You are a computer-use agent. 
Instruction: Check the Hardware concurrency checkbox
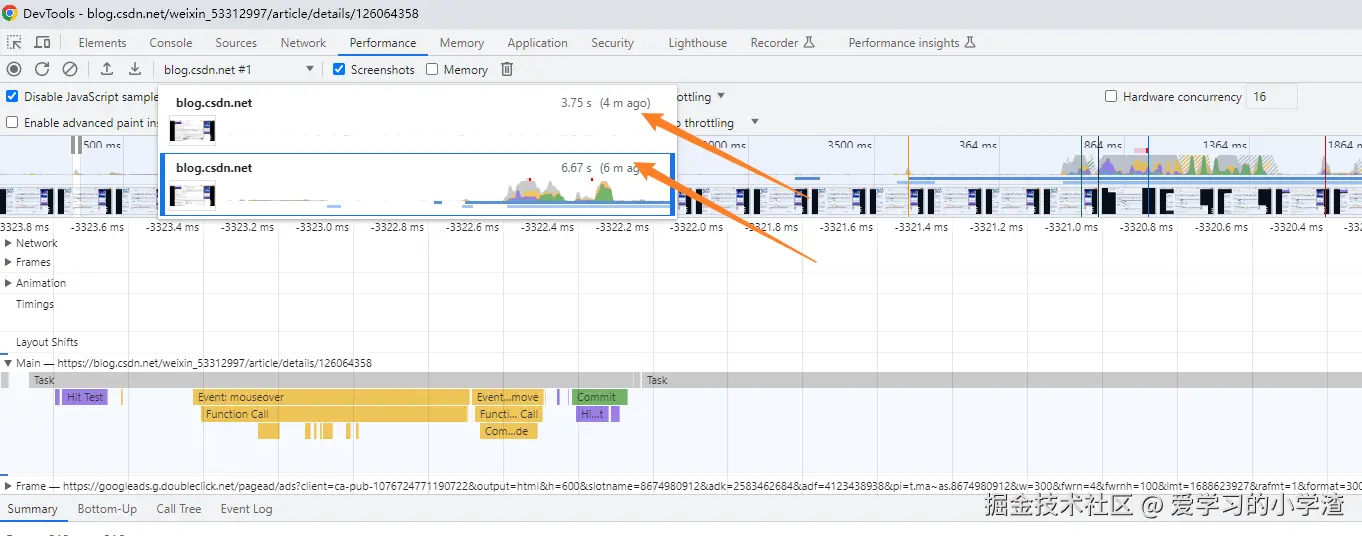click(x=1111, y=97)
